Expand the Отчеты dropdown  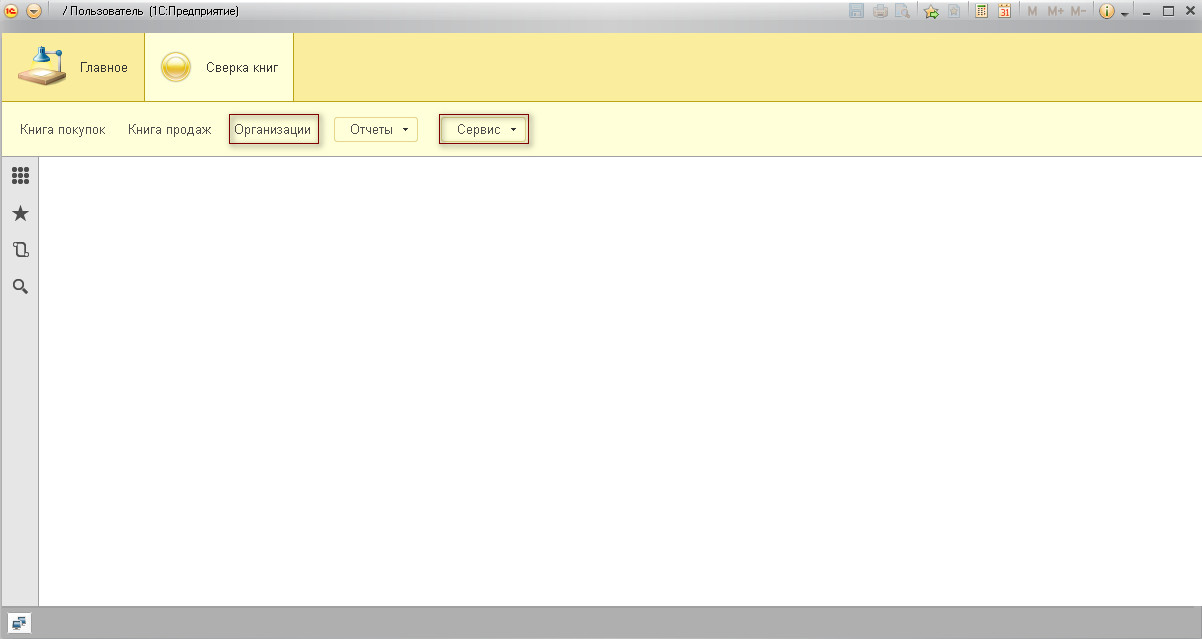pos(376,130)
